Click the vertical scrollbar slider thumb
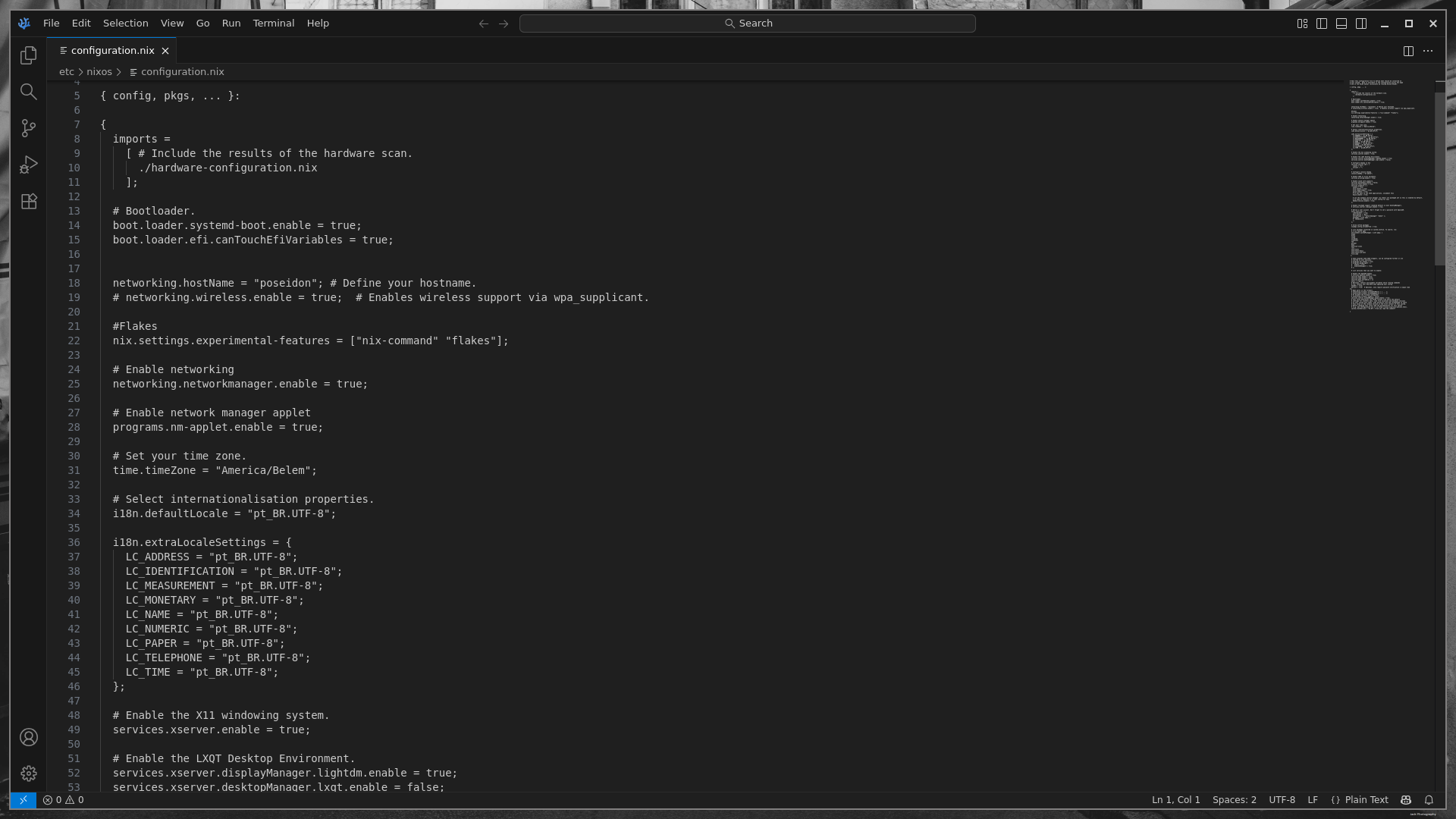 point(1440,178)
